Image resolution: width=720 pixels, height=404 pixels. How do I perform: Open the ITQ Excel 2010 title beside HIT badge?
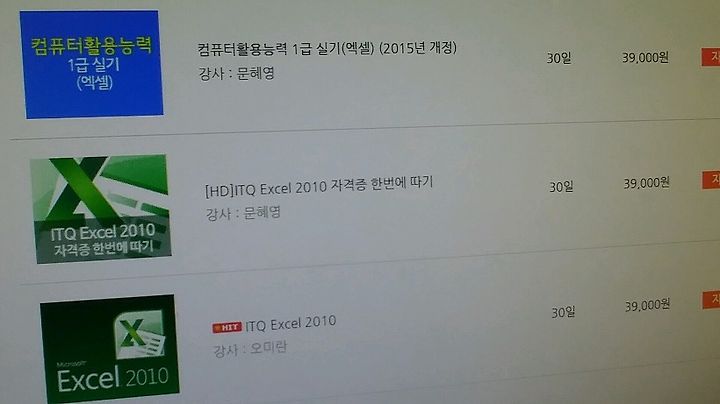tap(290, 323)
